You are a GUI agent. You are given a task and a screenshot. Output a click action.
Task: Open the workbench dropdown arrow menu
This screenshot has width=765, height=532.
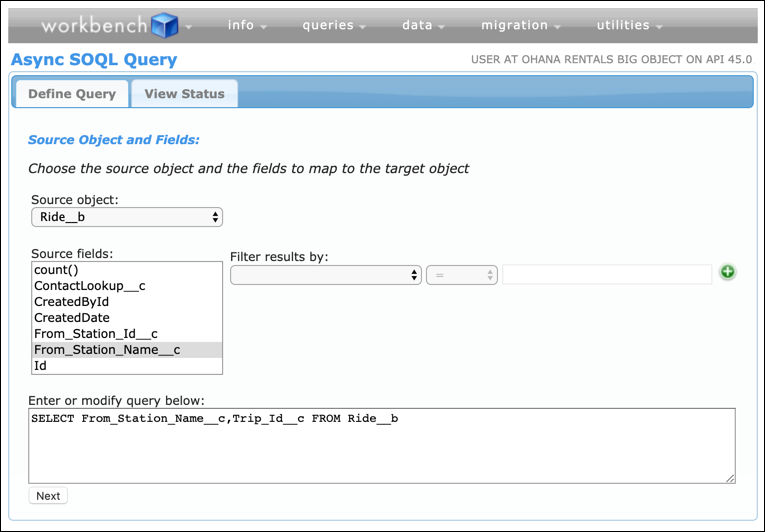click(x=189, y=27)
